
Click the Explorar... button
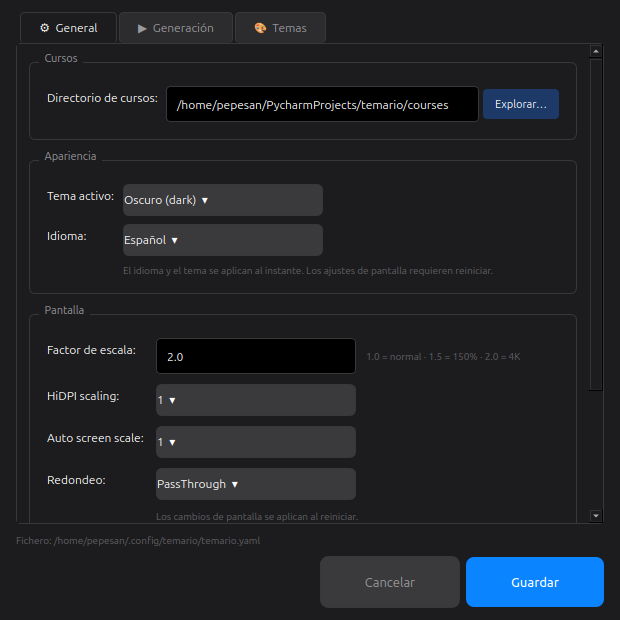pos(521,104)
